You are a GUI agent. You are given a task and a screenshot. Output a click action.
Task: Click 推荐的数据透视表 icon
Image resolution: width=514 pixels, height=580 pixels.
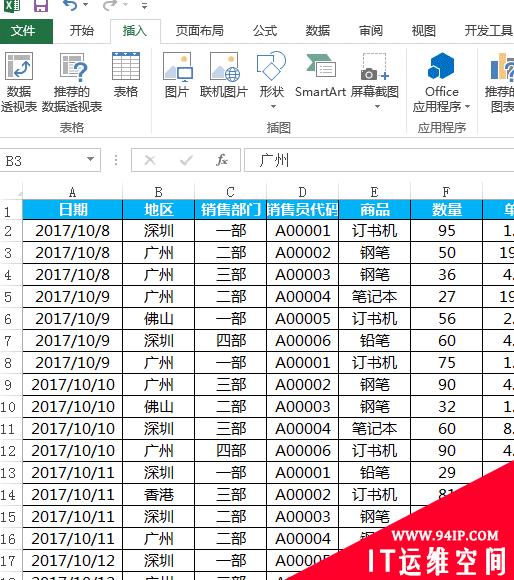pos(72,82)
